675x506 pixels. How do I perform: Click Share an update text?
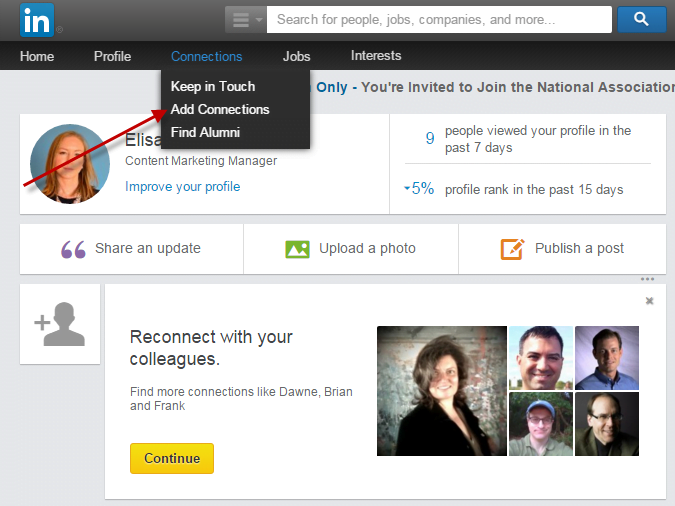click(148, 248)
